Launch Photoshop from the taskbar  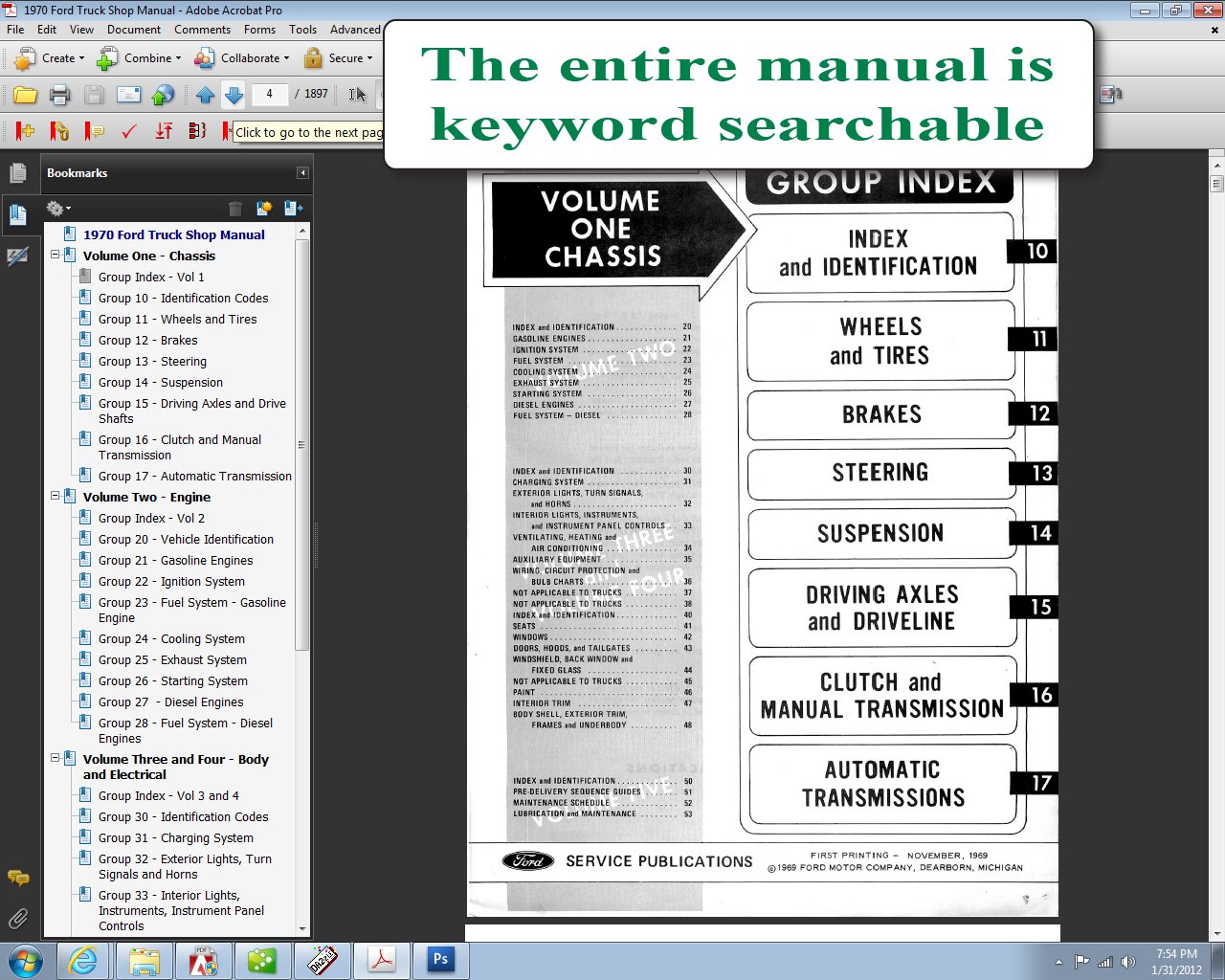tap(439, 959)
